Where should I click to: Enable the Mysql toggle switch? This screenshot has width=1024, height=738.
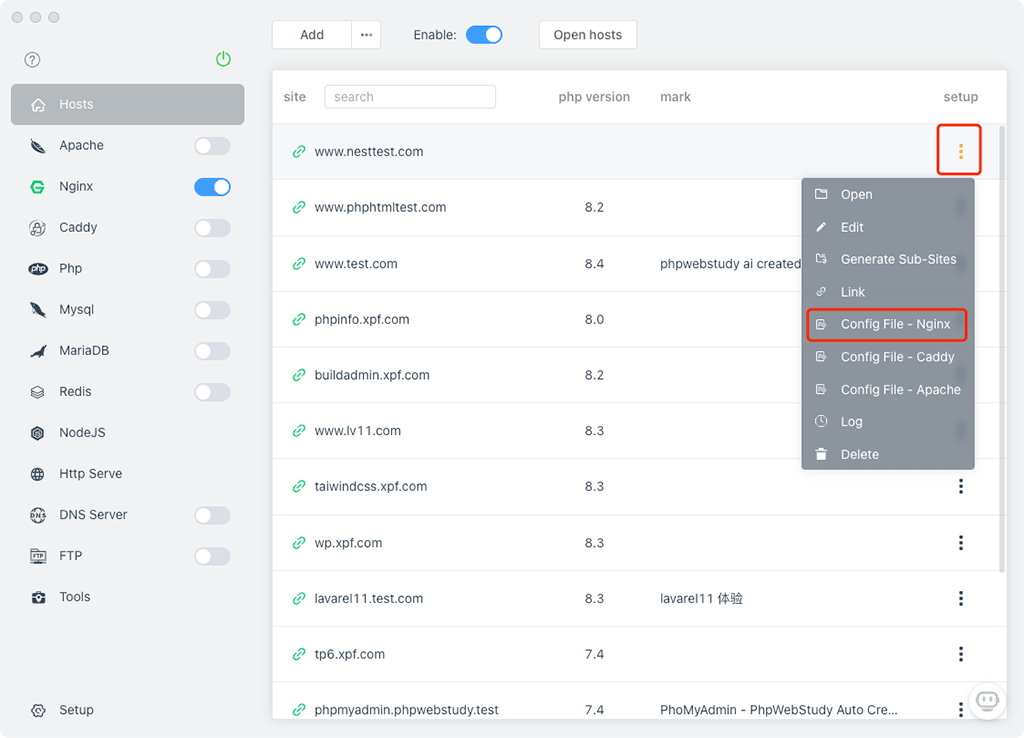(x=212, y=310)
